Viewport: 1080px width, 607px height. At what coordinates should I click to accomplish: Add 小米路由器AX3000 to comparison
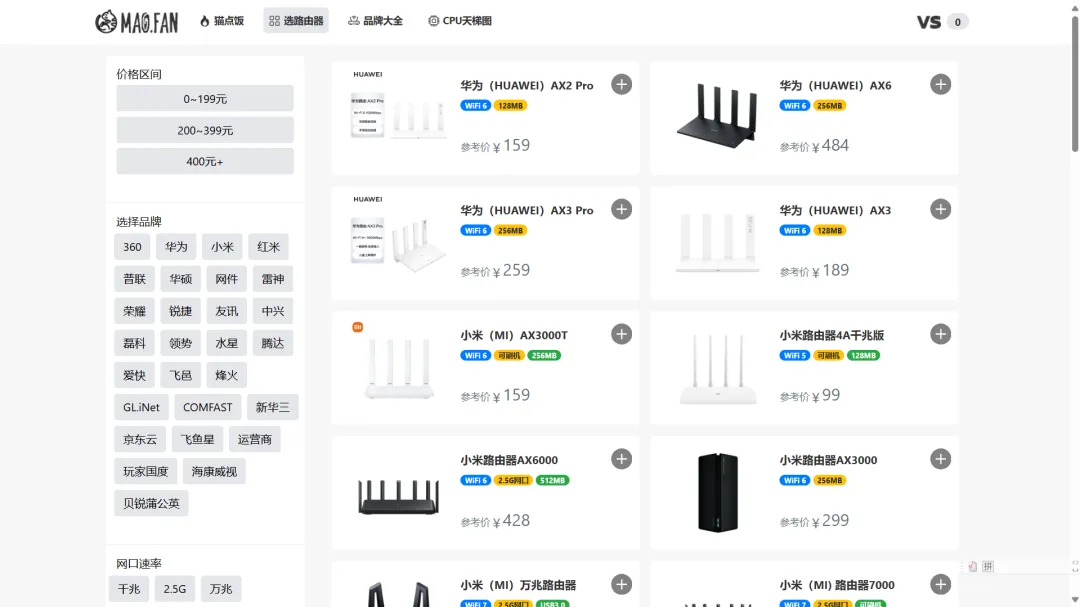coord(940,459)
